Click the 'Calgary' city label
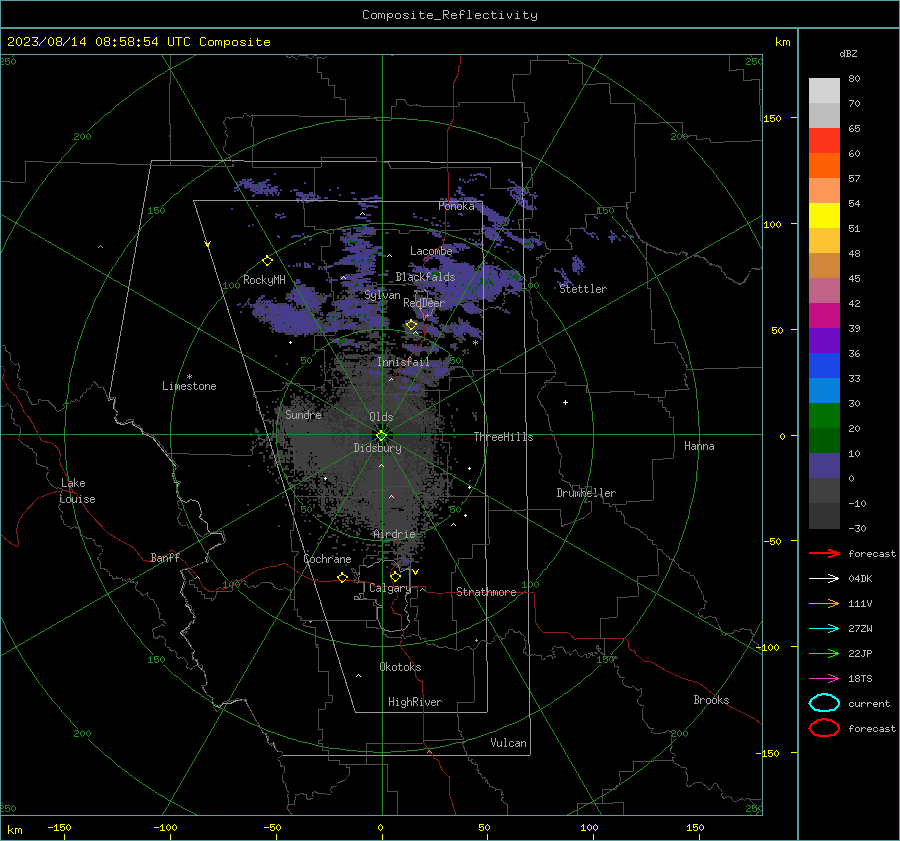Viewport: 900px width, 841px height. tap(390, 588)
